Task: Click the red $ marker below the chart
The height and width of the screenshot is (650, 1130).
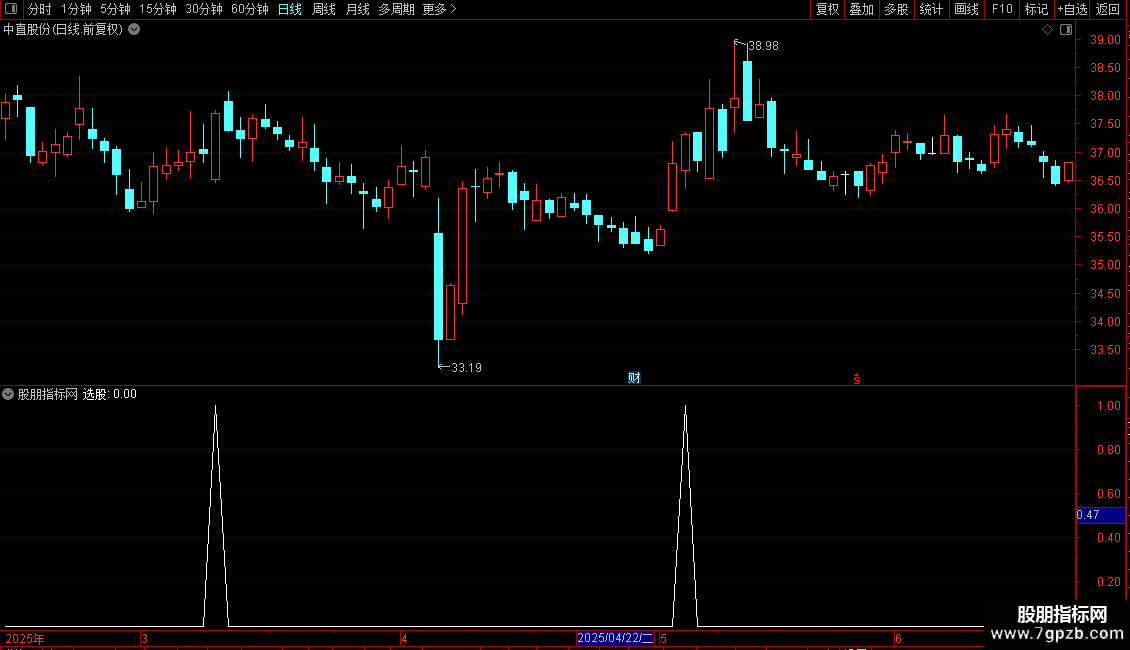Action: 857,379
